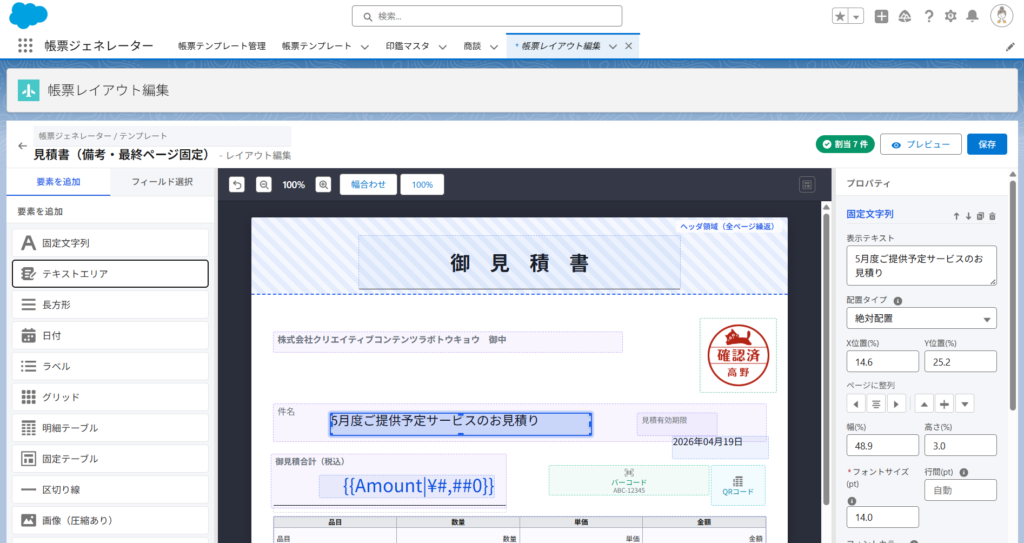Open the global create plus icon
Image resolution: width=1024 pixels, height=543 pixels.
(881, 16)
